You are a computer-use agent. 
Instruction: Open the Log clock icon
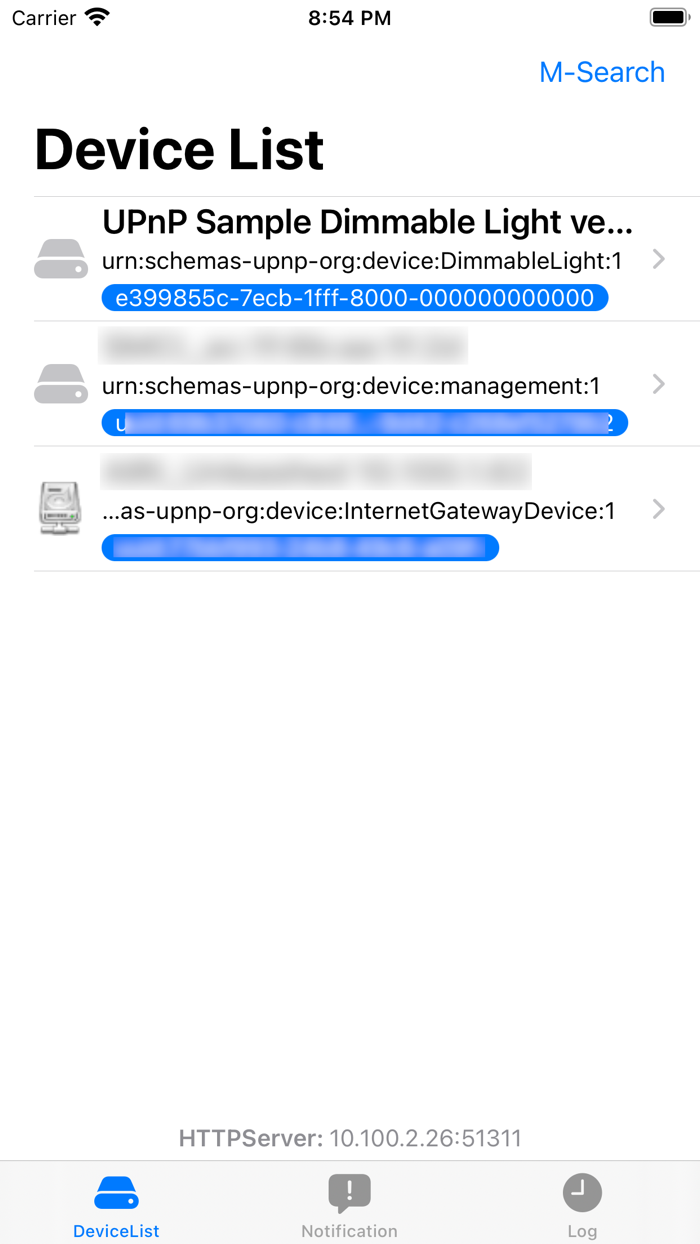[x=582, y=1192]
